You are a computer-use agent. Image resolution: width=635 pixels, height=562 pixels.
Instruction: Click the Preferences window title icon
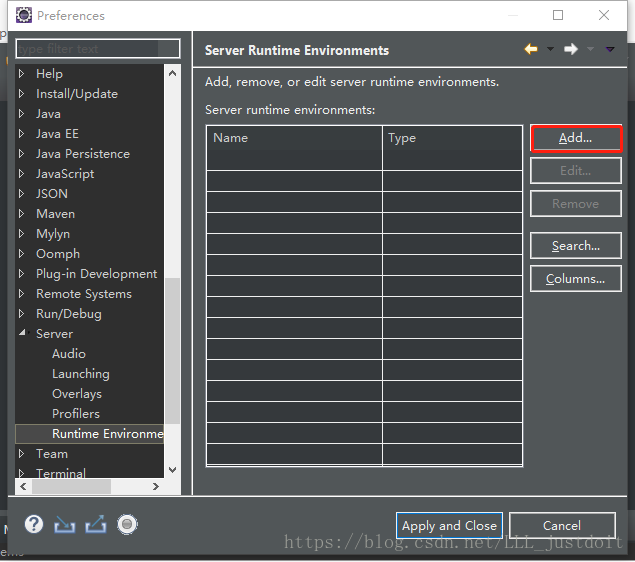tap(23, 15)
